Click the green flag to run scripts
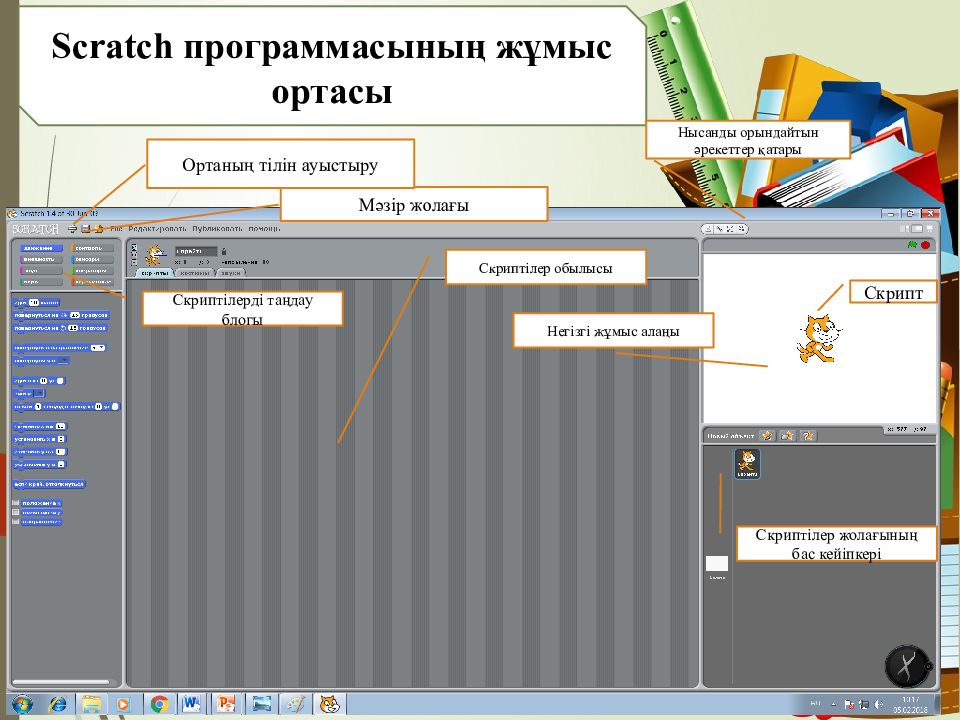The width and height of the screenshot is (960, 720). tap(912, 243)
